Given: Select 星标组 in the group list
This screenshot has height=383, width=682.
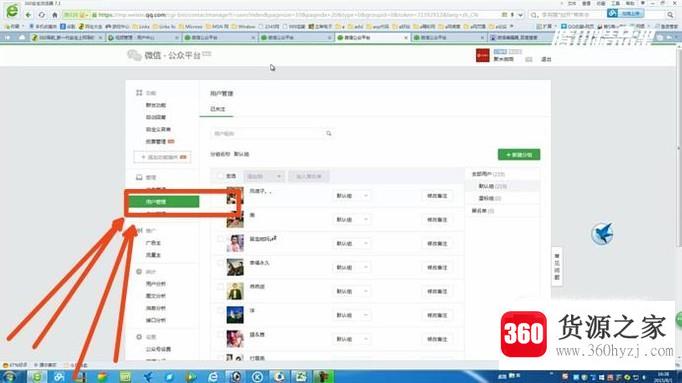Looking at the screenshot, I should coord(490,198).
